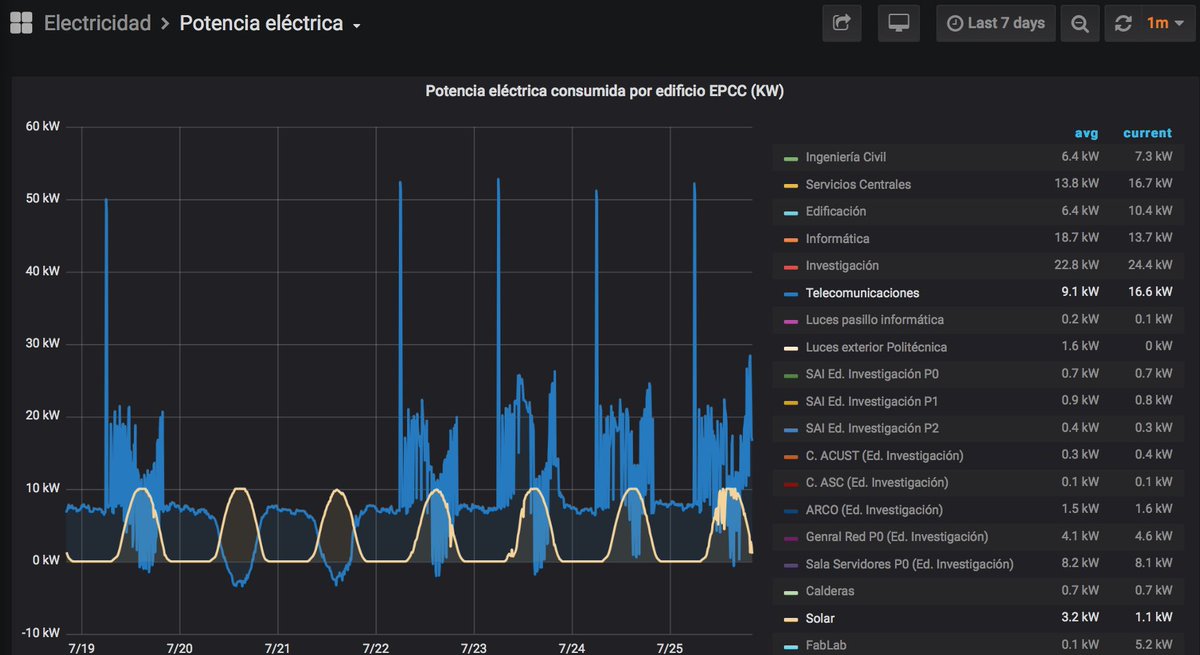Sort legend by avg column
The height and width of the screenshot is (655, 1200).
click(1086, 133)
